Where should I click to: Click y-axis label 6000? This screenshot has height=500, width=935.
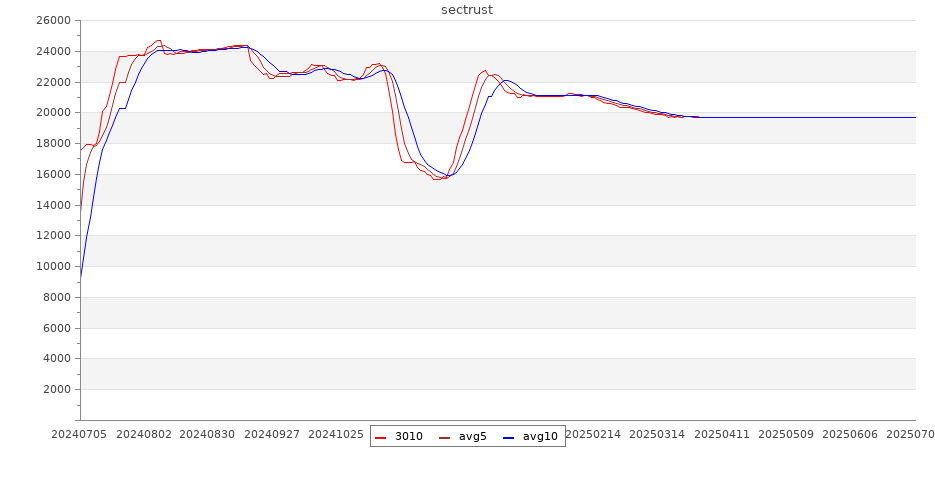coord(57,328)
